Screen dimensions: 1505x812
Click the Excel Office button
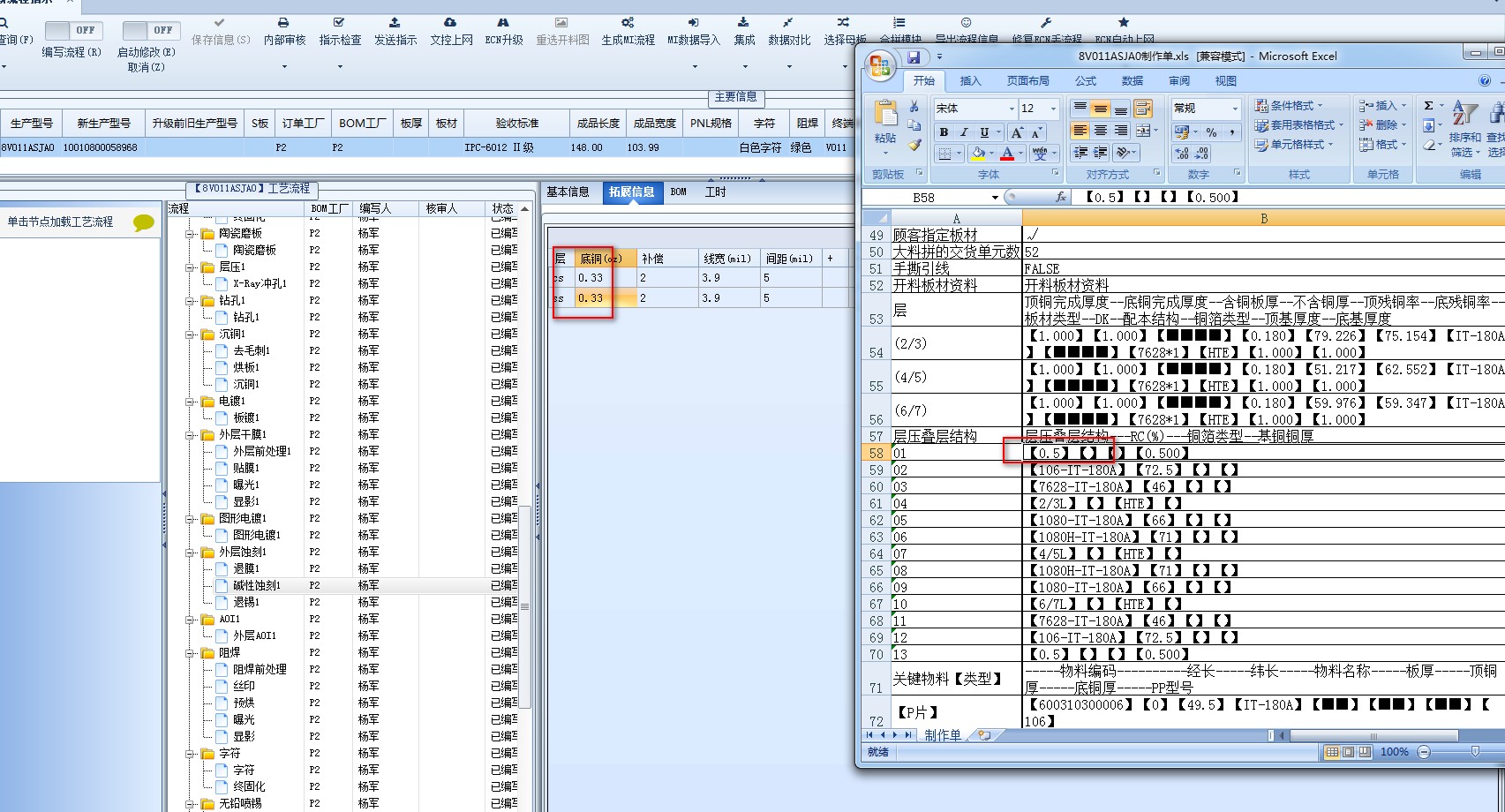click(880, 65)
